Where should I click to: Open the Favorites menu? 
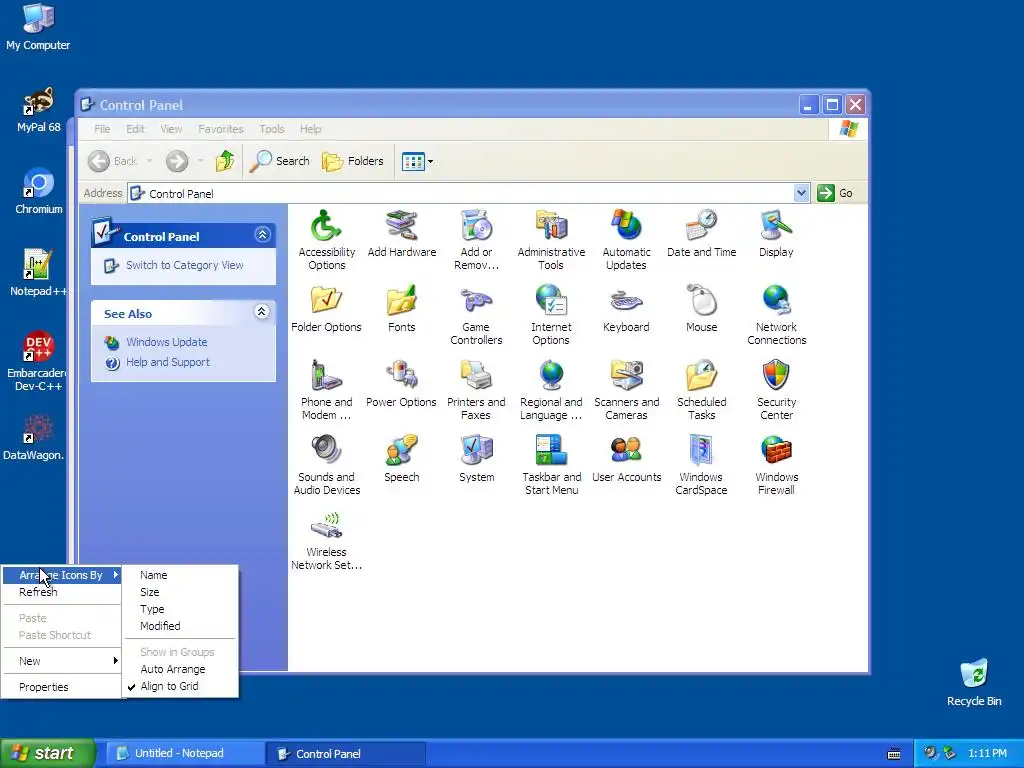coord(221,129)
